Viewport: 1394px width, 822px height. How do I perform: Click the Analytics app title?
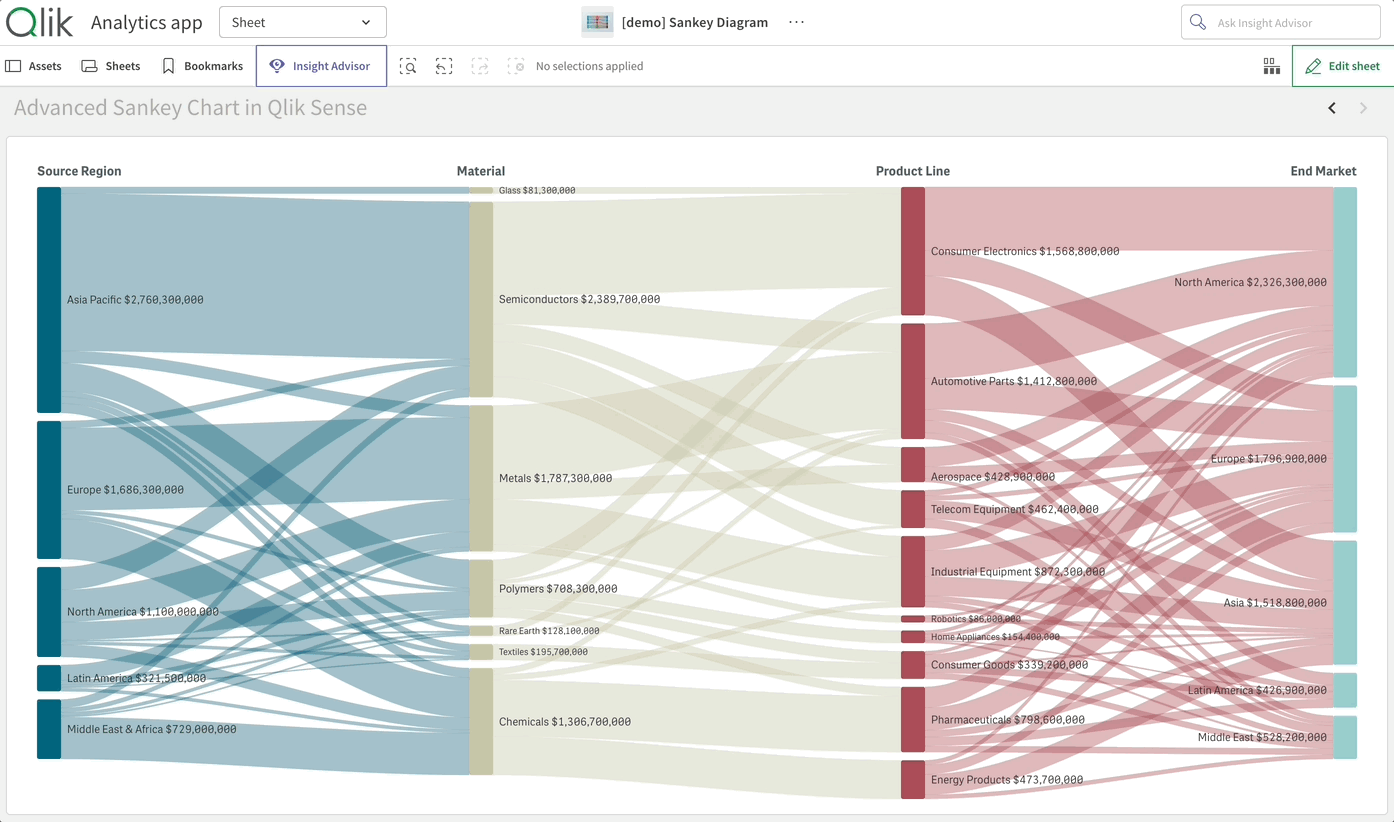coord(147,22)
